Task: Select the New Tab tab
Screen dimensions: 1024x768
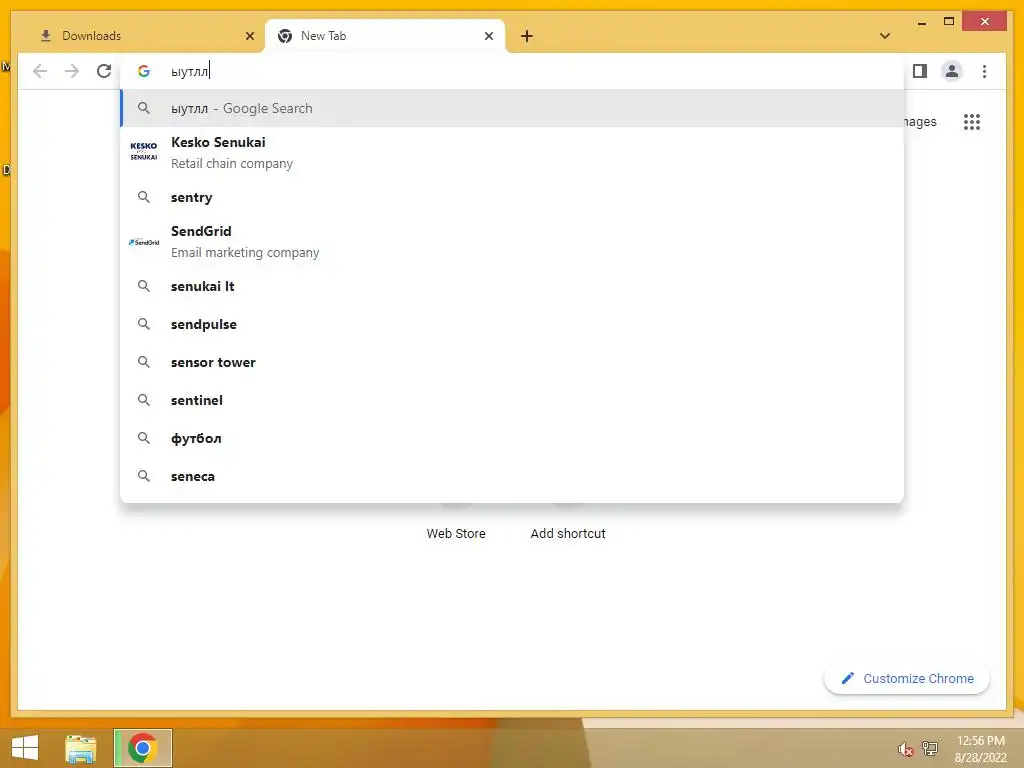Action: (x=385, y=36)
